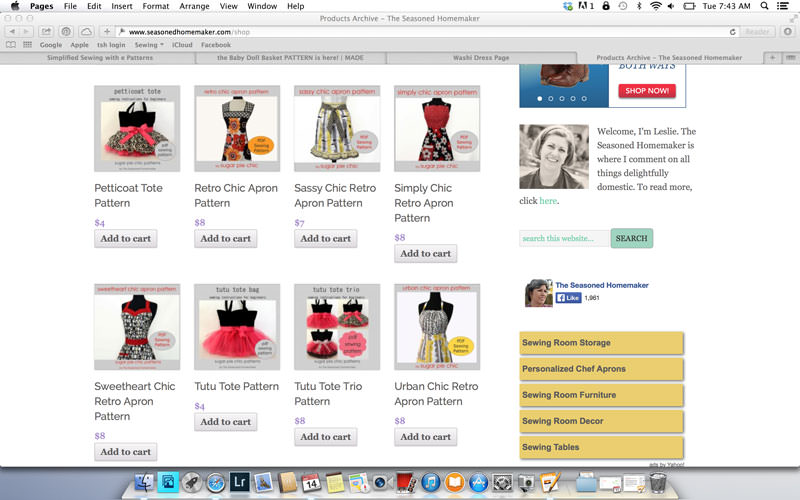The image size is (800, 500).
Task: Click the Share icon in Safari toolbar
Action: tap(45, 32)
